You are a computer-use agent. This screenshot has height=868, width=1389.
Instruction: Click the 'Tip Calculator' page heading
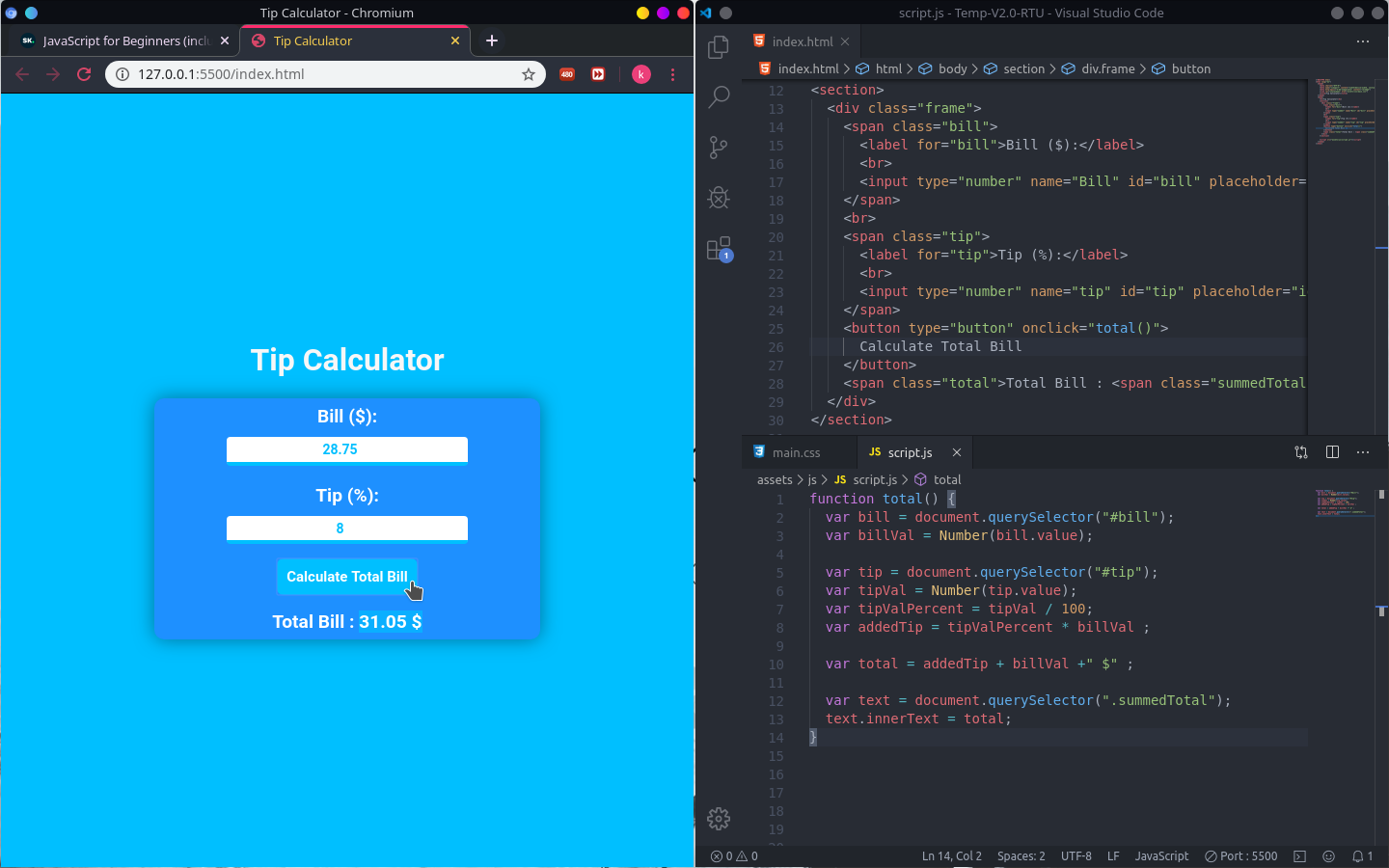pos(347,360)
